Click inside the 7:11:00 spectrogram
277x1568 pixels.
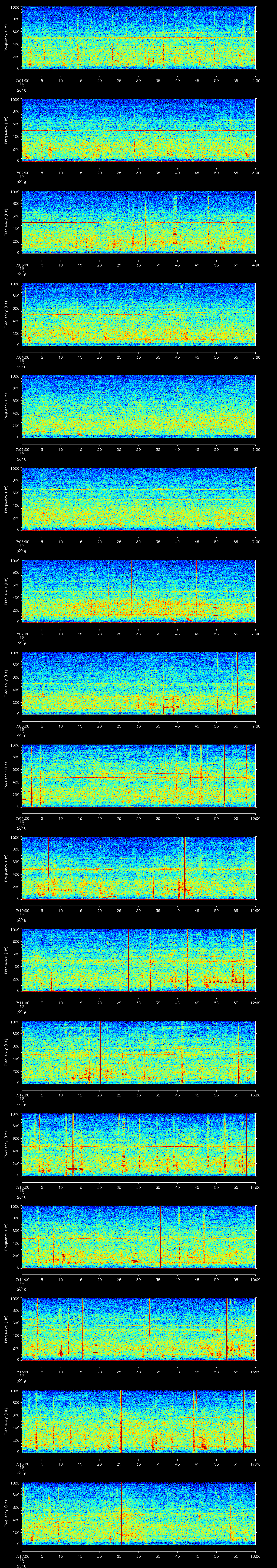click(x=139, y=960)
